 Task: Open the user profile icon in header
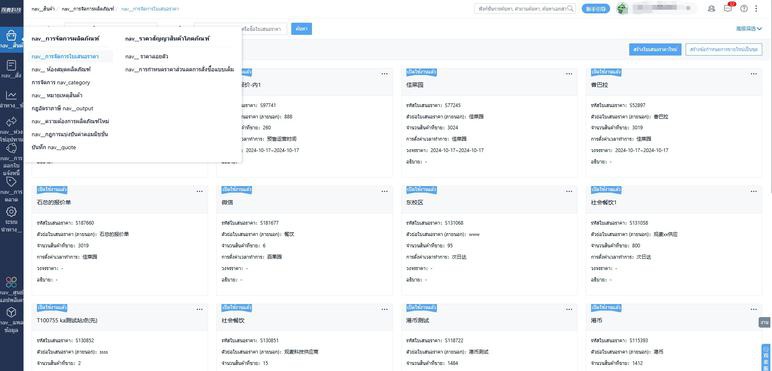[x=711, y=8]
